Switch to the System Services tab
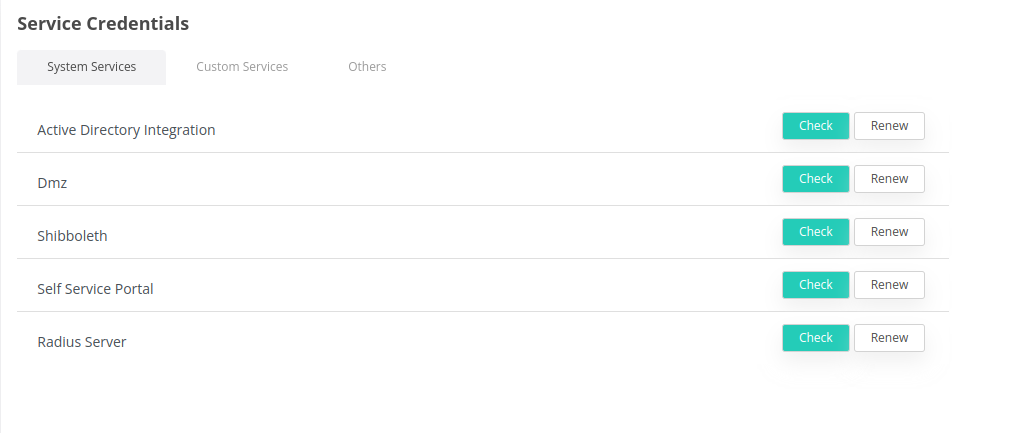This screenshot has width=1018, height=433. 91,67
